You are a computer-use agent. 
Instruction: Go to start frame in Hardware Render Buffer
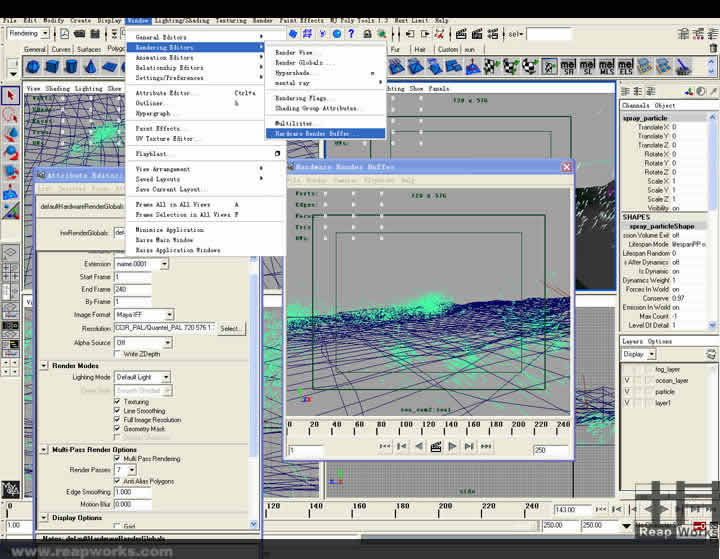click(385, 446)
